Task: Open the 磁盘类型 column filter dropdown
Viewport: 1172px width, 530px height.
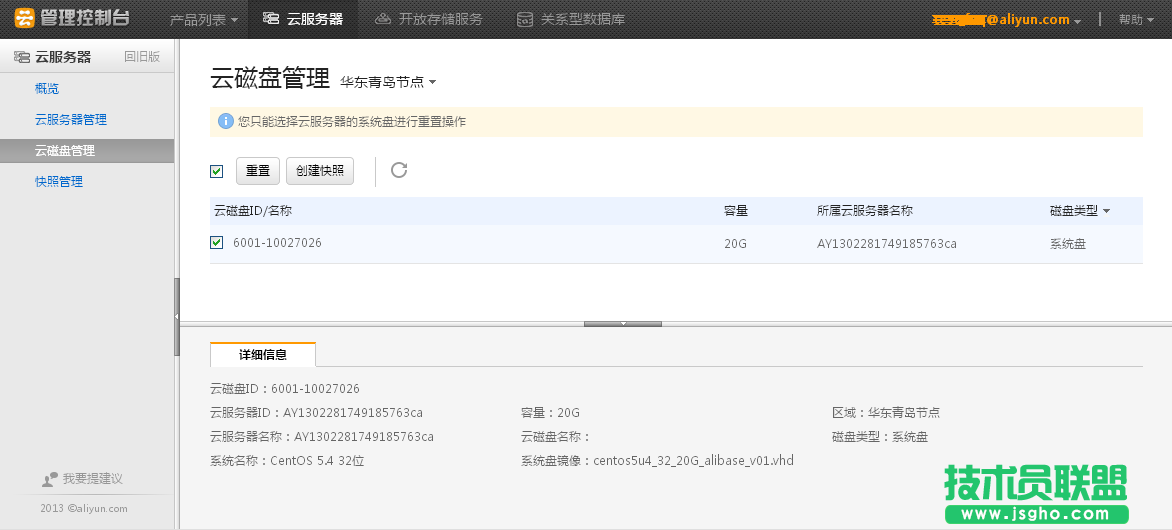Action: click(1080, 211)
